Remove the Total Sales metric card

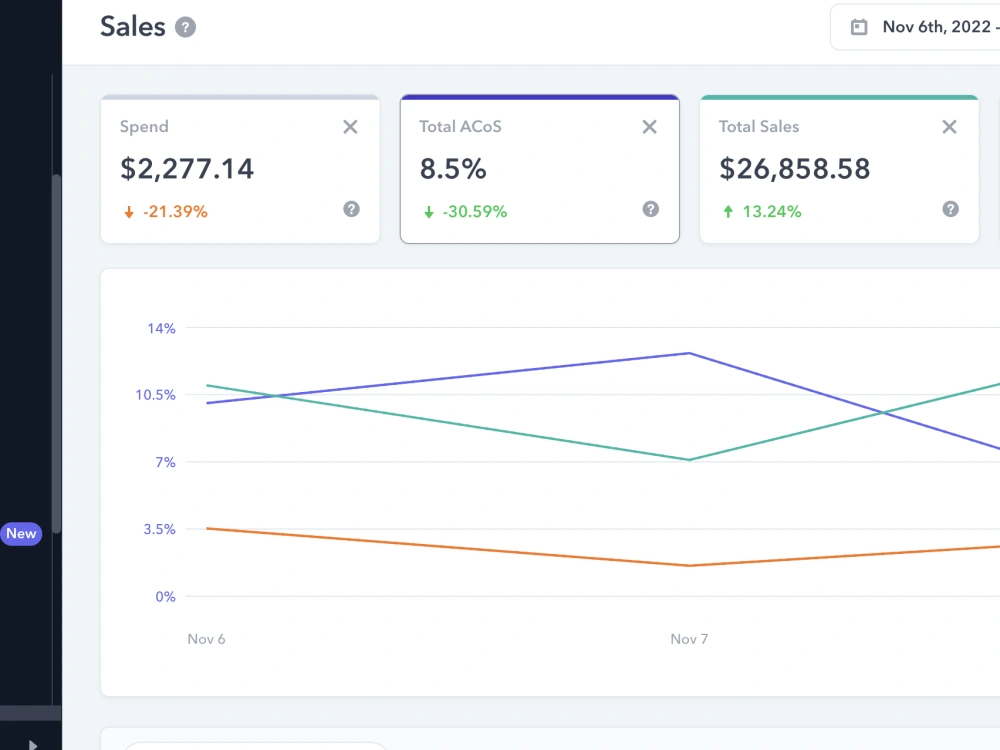click(x=949, y=127)
